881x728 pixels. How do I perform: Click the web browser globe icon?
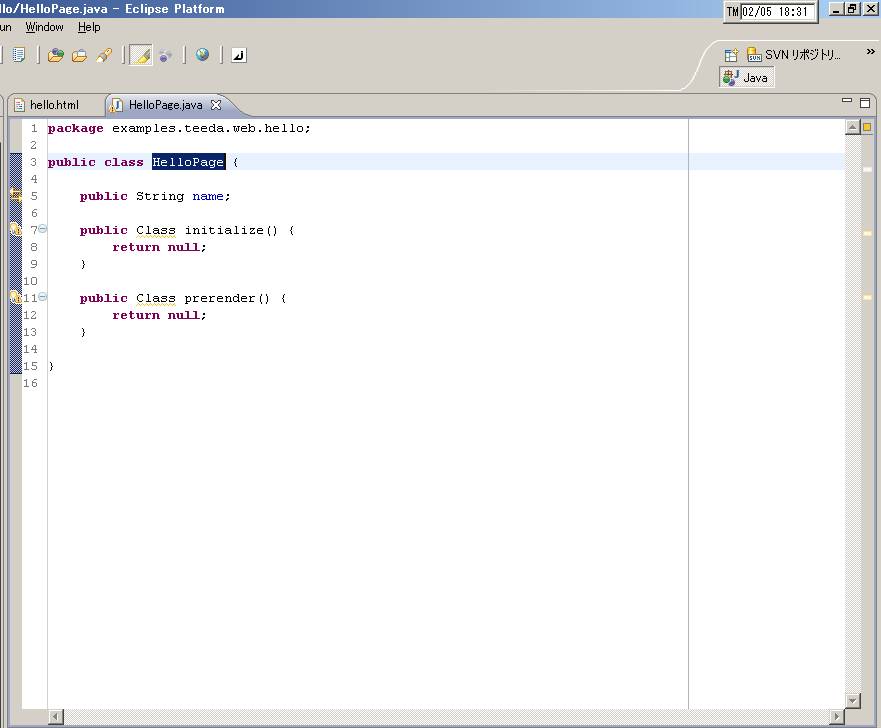(x=202, y=55)
